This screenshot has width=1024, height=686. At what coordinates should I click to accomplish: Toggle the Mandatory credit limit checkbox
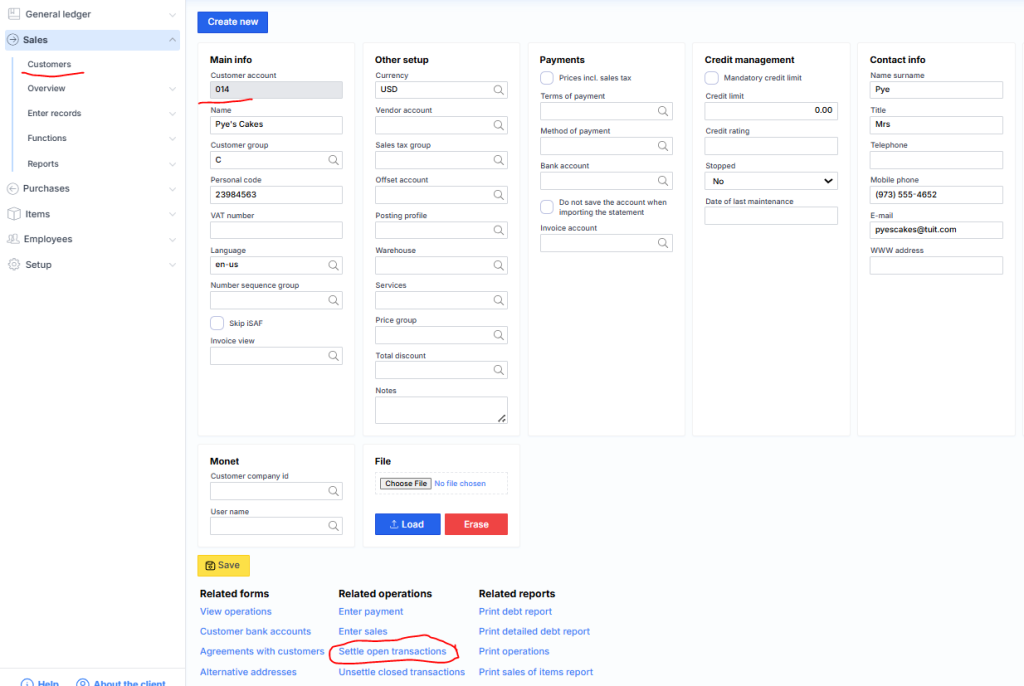pos(712,78)
